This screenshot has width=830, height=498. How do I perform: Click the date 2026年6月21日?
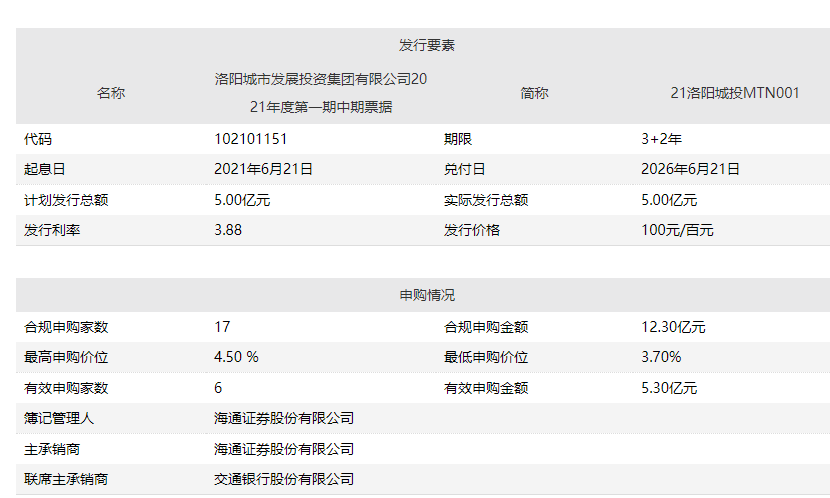click(690, 169)
